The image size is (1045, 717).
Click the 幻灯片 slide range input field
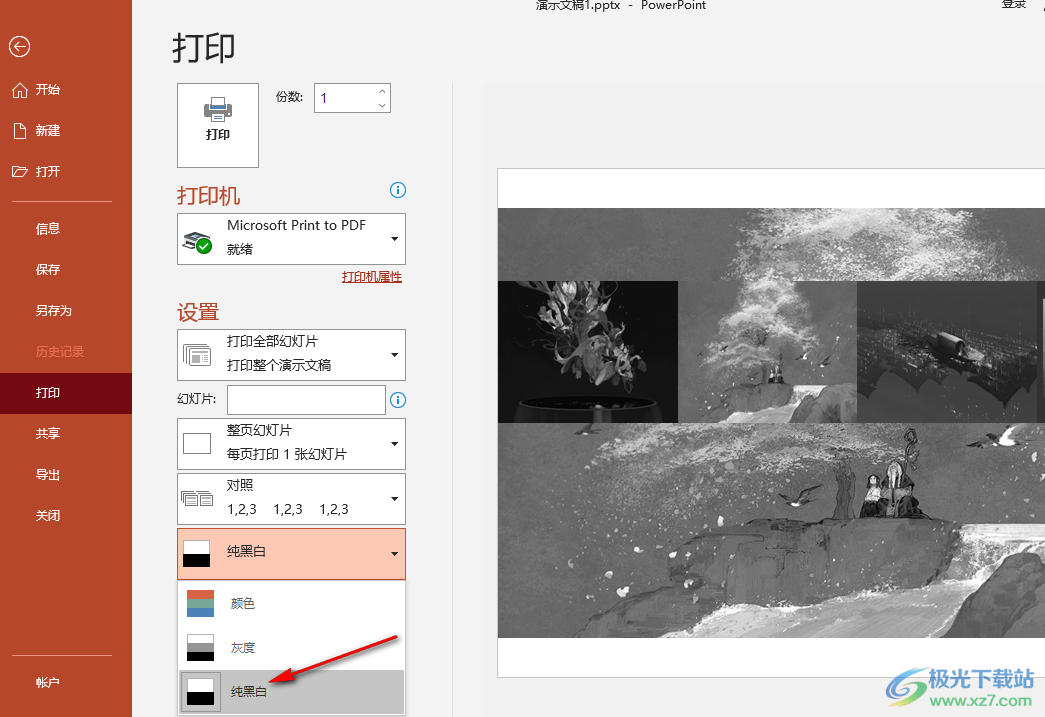[x=306, y=400]
